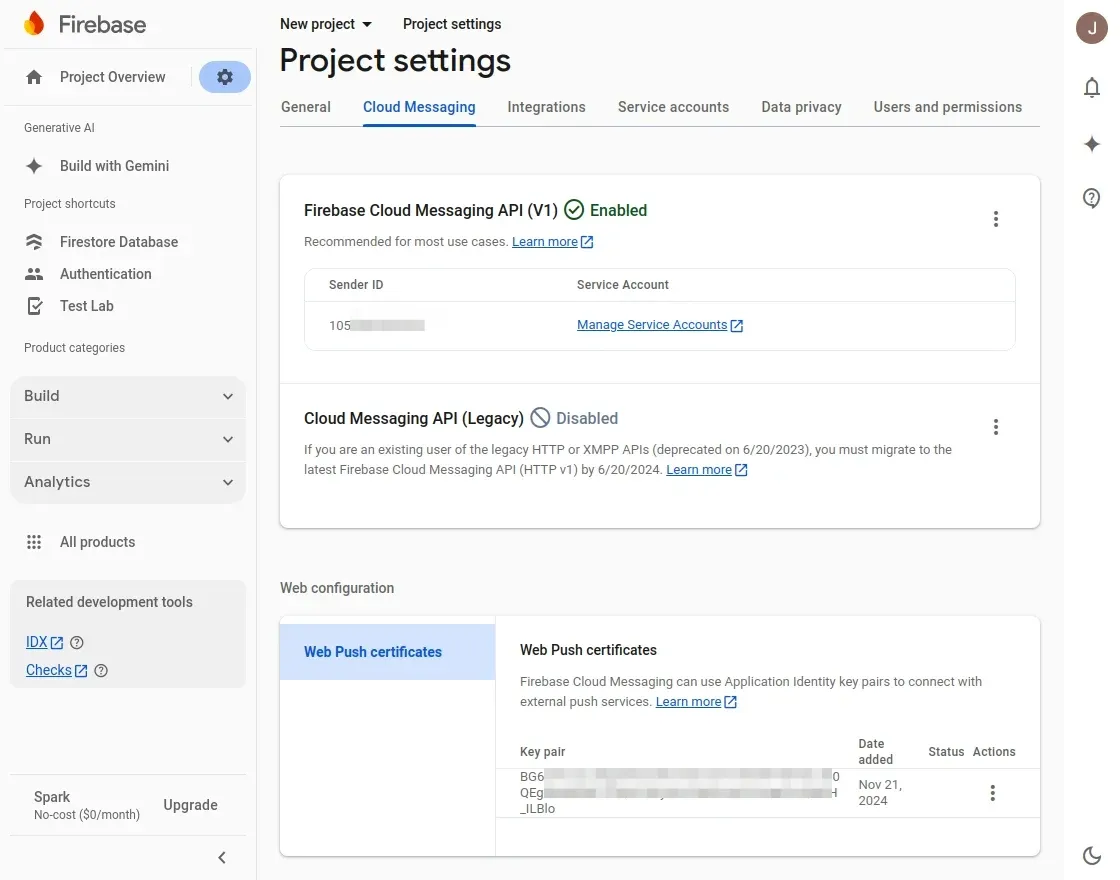Open the Checks link

pyautogui.click(x=49, y=670)
